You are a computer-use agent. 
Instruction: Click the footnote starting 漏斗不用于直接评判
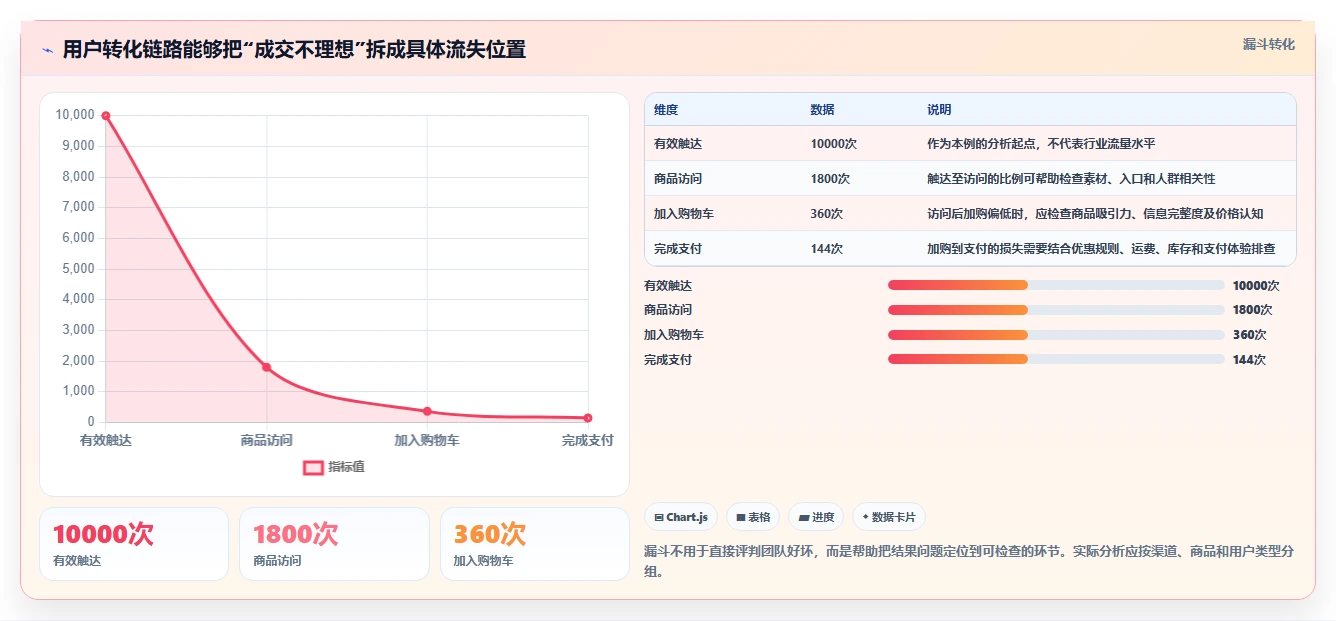(970, 562)
